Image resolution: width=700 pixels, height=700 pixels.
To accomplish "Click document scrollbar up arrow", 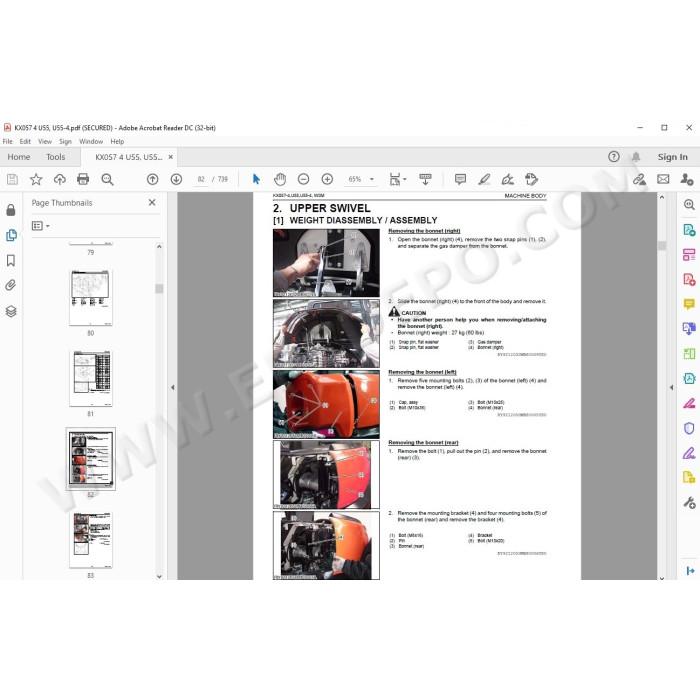I will (662, 197).
